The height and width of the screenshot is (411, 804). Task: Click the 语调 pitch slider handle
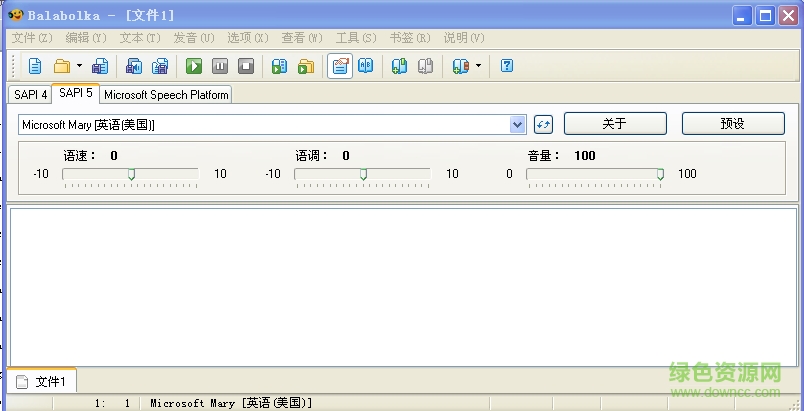point(364,175)
